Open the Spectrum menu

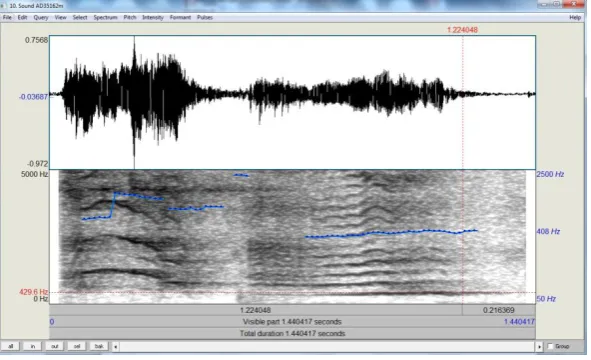pos(105,17)
